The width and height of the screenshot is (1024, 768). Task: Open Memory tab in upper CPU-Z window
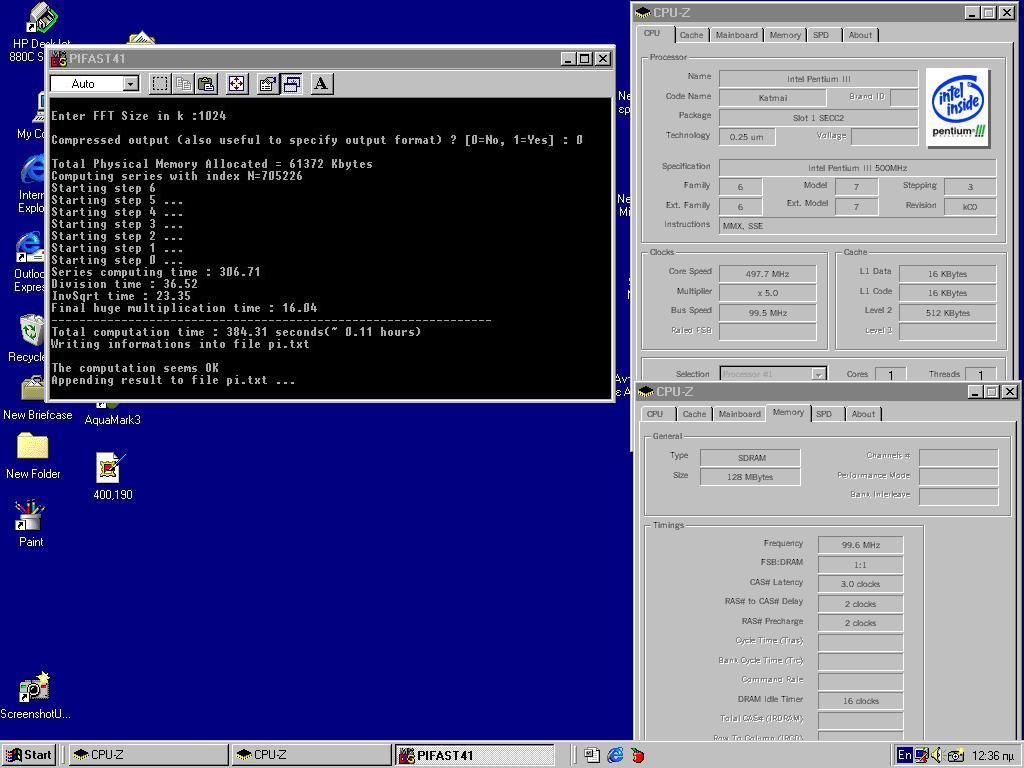click(785, 35)
